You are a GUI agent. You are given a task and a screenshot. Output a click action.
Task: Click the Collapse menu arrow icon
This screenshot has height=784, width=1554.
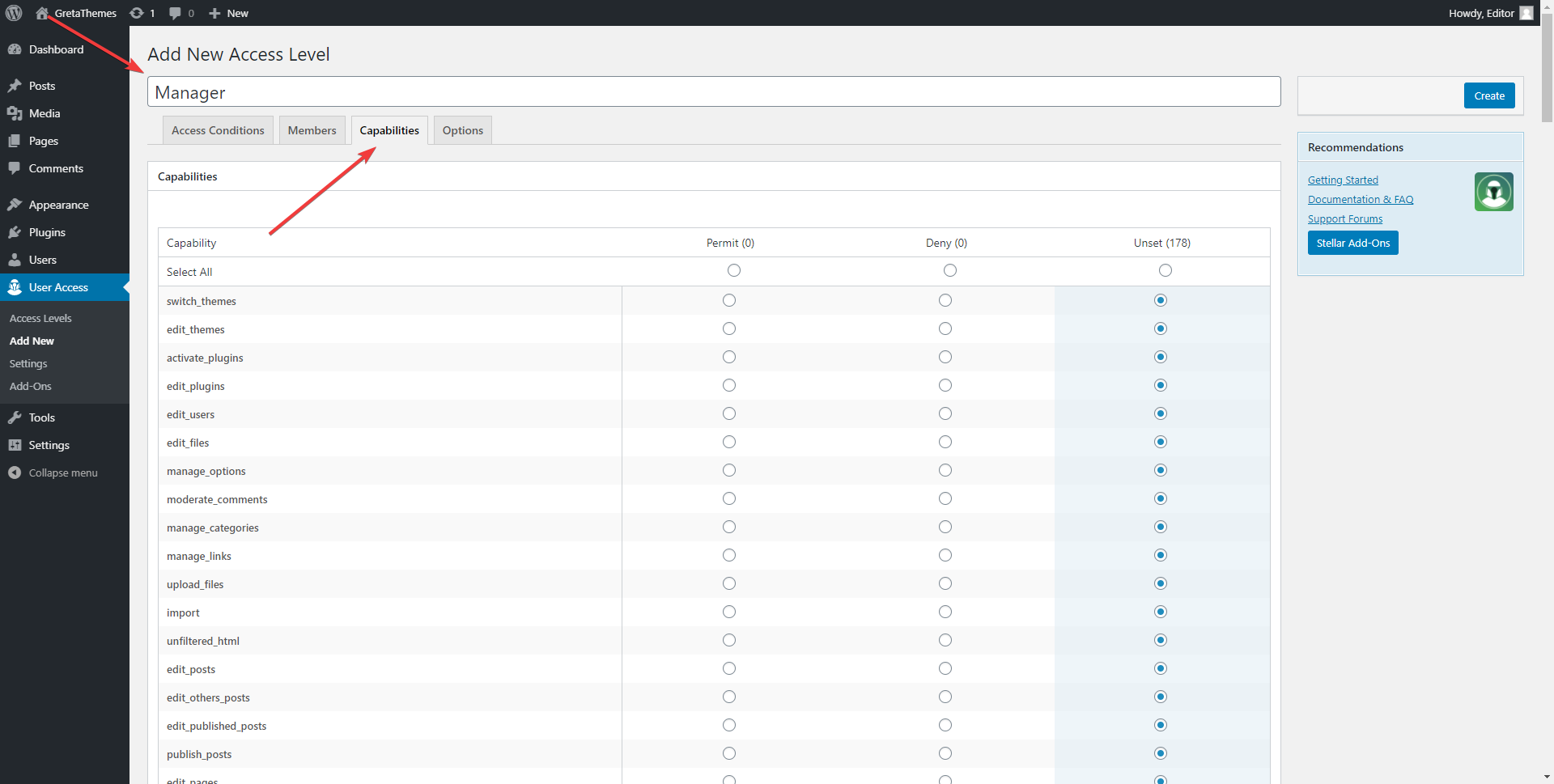pyautogui.click(x=15, y=473)
